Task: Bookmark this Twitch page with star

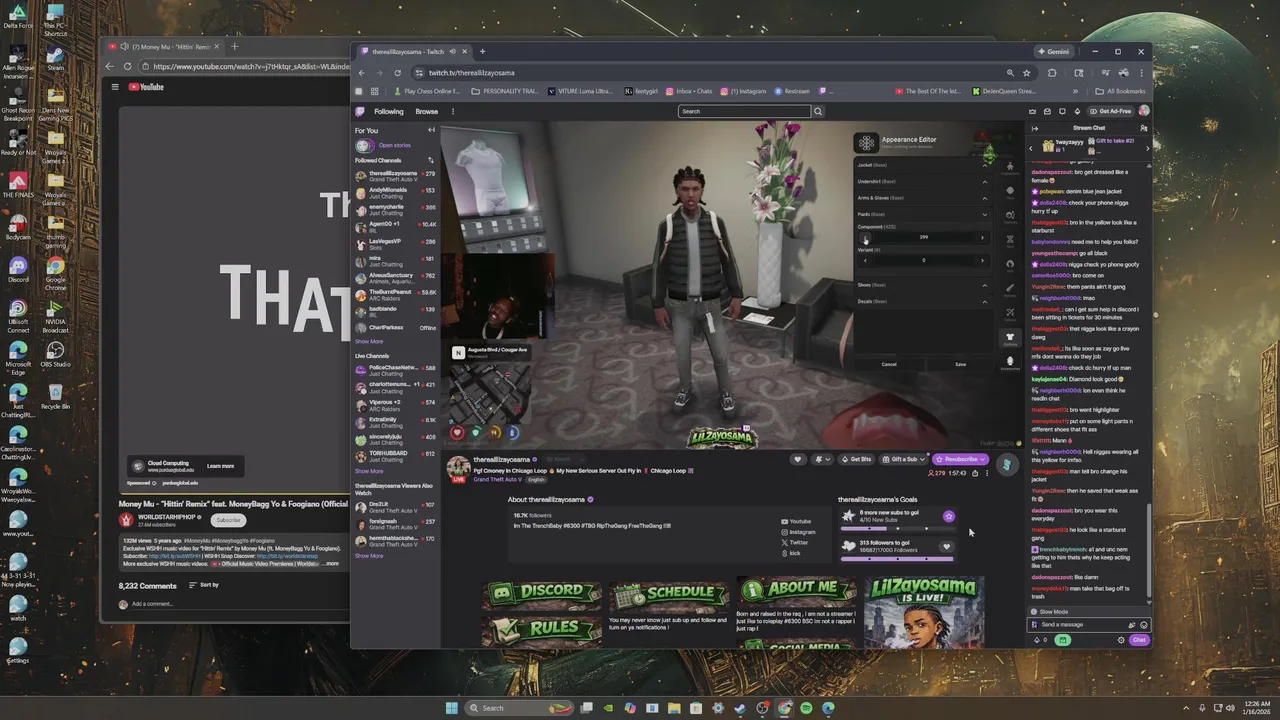Action: tap(1026, 72)
